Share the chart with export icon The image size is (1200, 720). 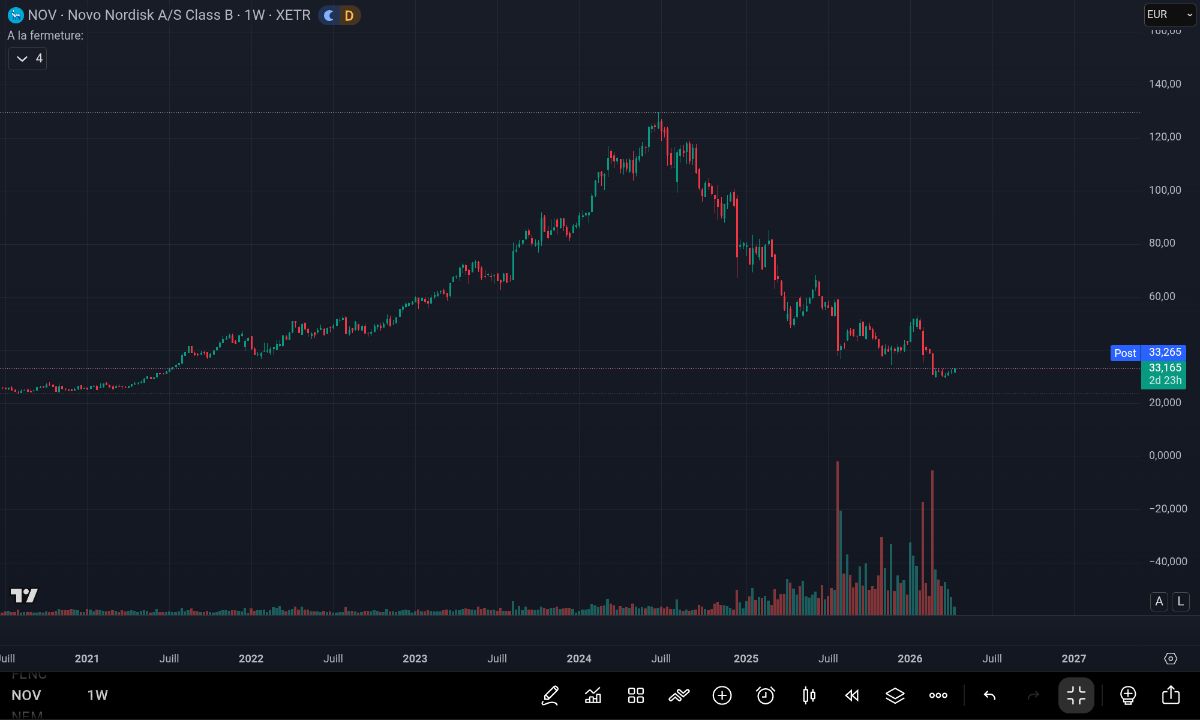(1171, 695)
